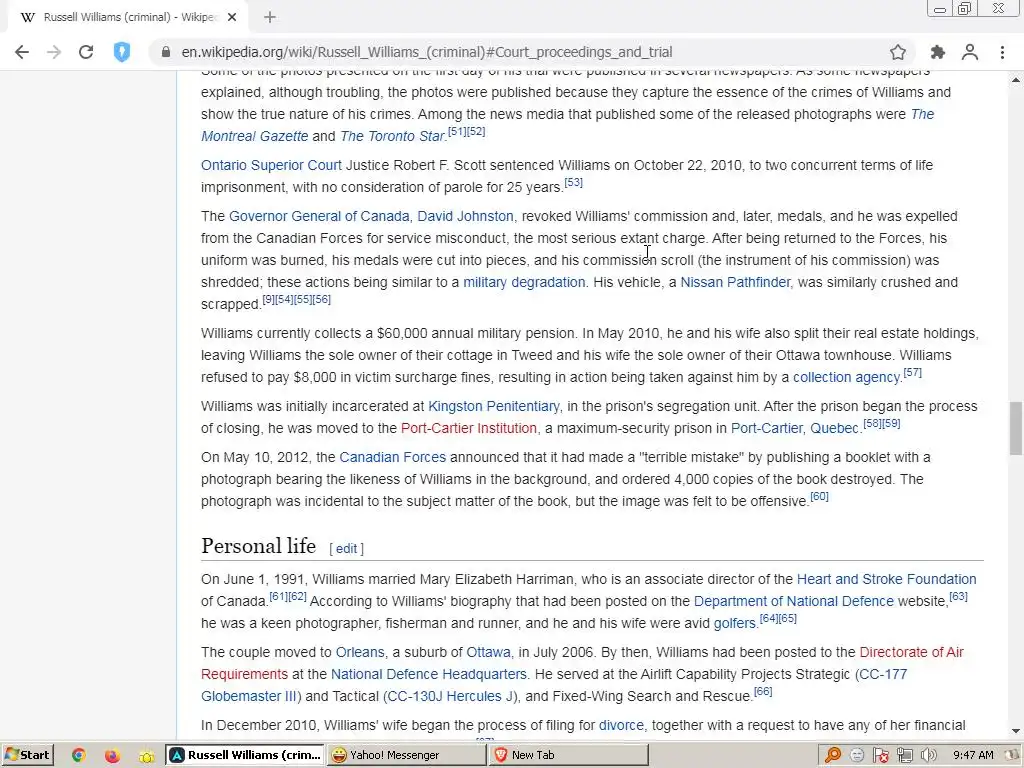Open citation [60] reference
The image size is (1024, 768).
(x=819, y=497)
